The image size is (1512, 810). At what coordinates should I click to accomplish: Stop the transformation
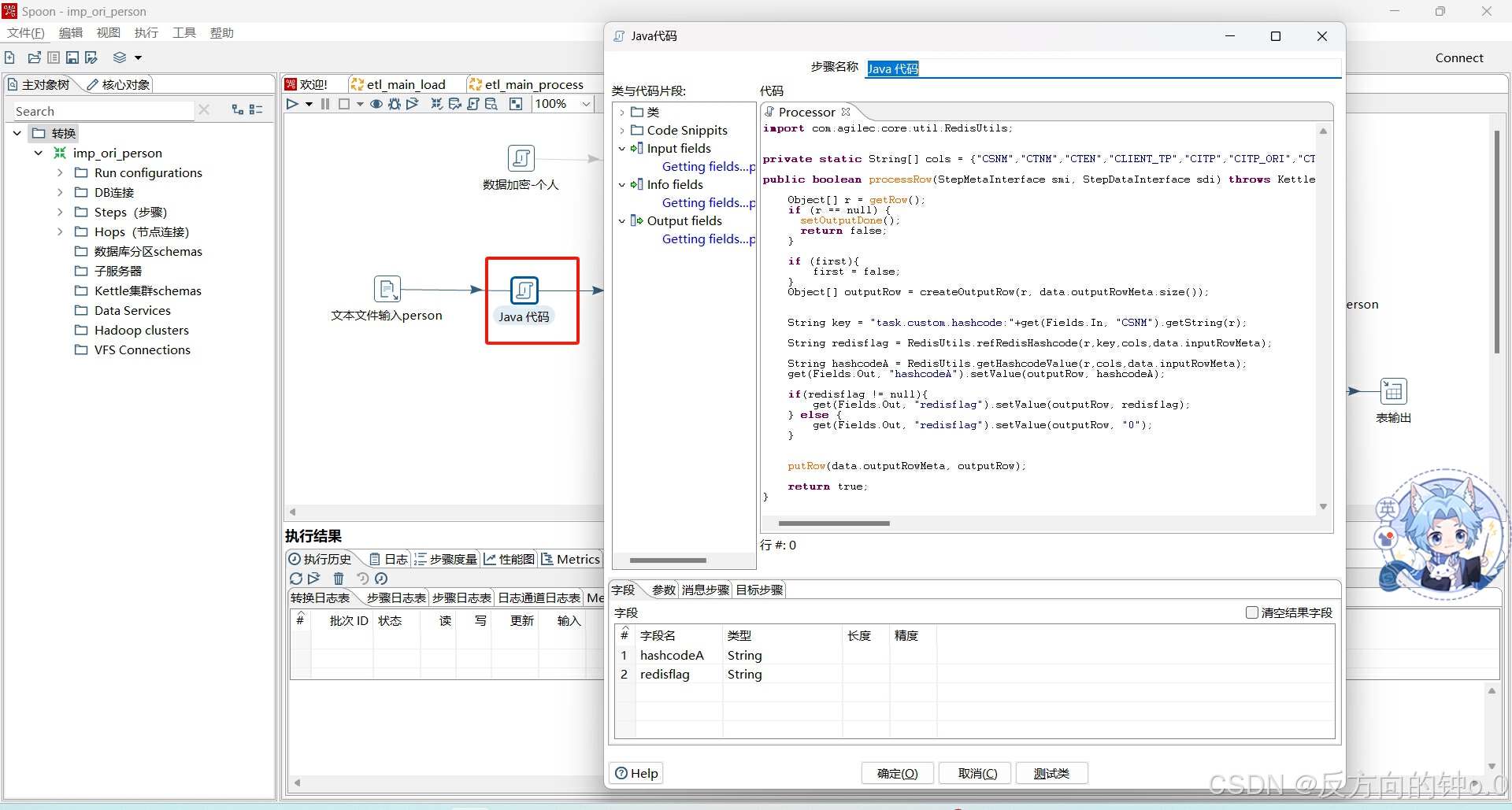pos(344,104)
